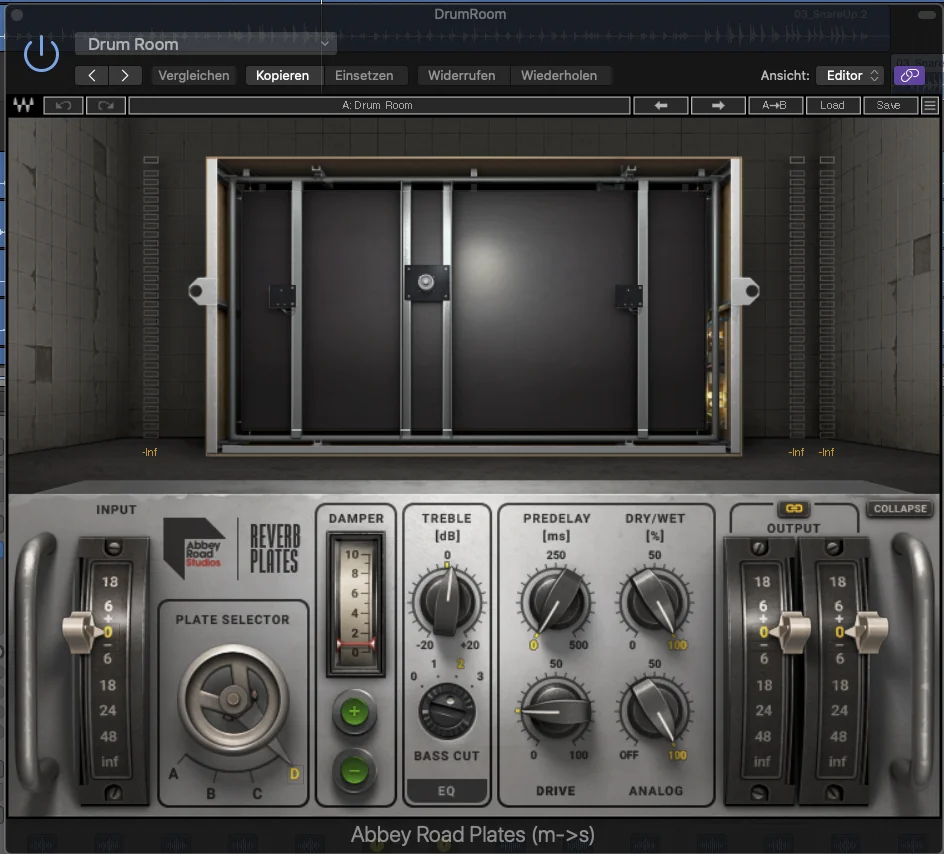Select plate B

point(211,794)
